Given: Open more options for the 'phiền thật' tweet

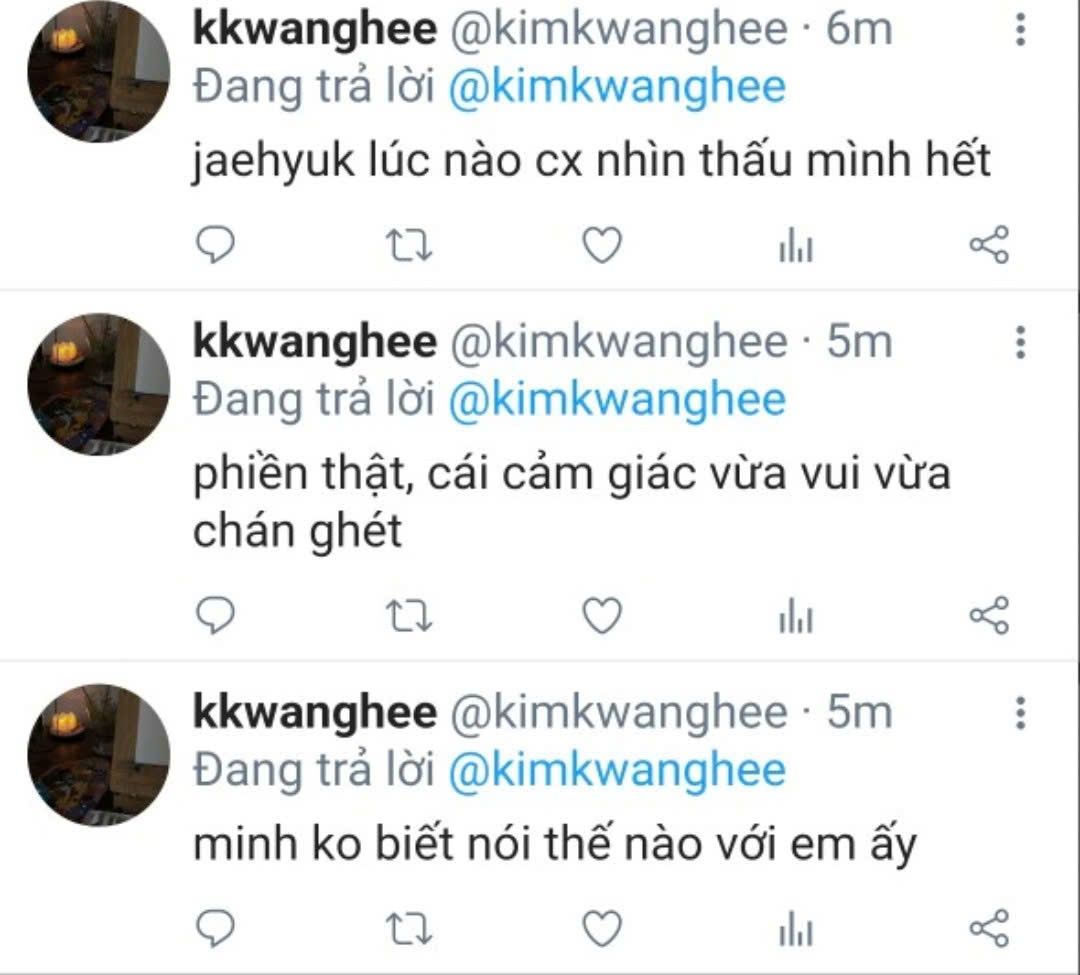Looking at the screenshot, I should pos(1021,342).
